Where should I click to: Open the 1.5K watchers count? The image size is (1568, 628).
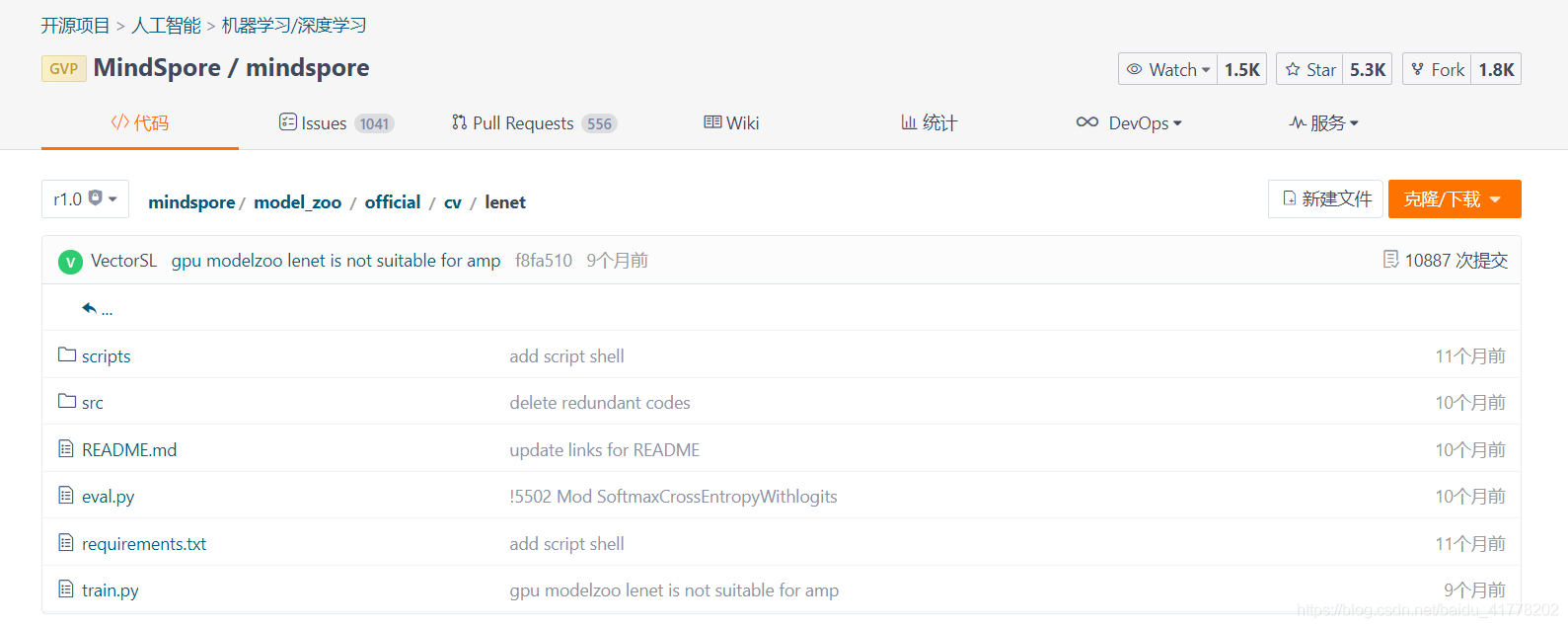(1242, 69)
